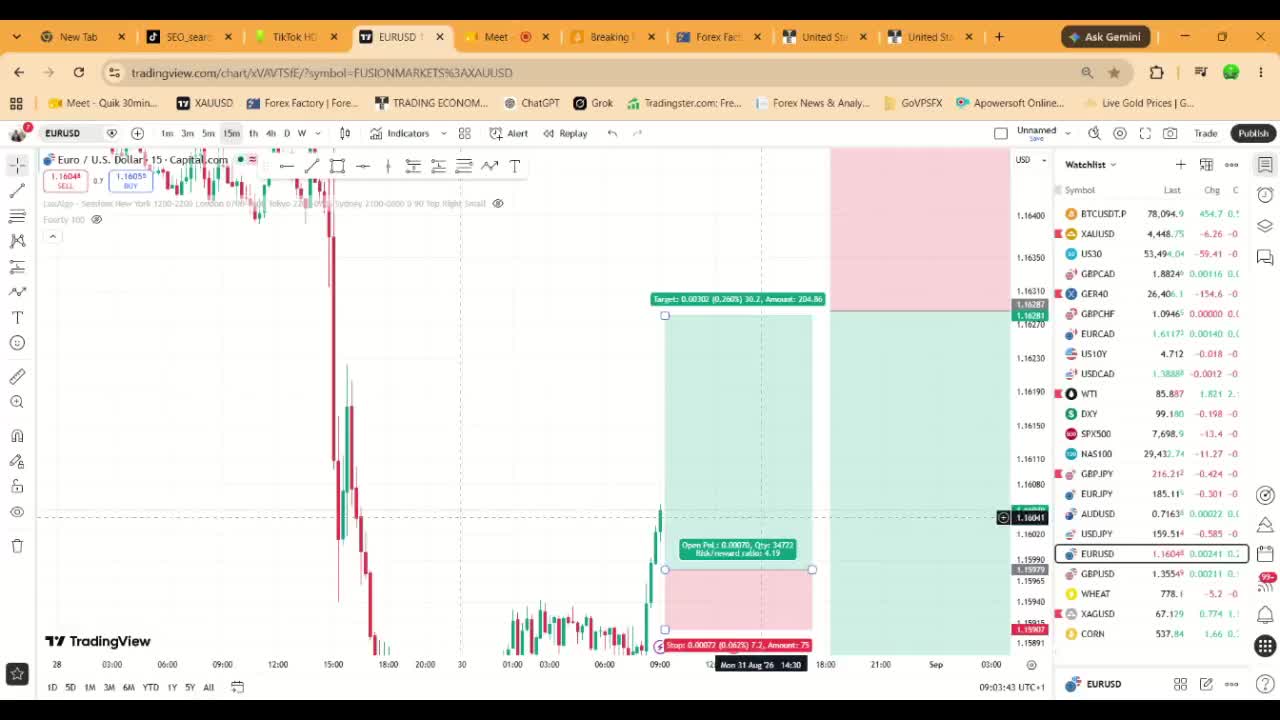
Task: Open the indicator templates grid
Action: 465,133
